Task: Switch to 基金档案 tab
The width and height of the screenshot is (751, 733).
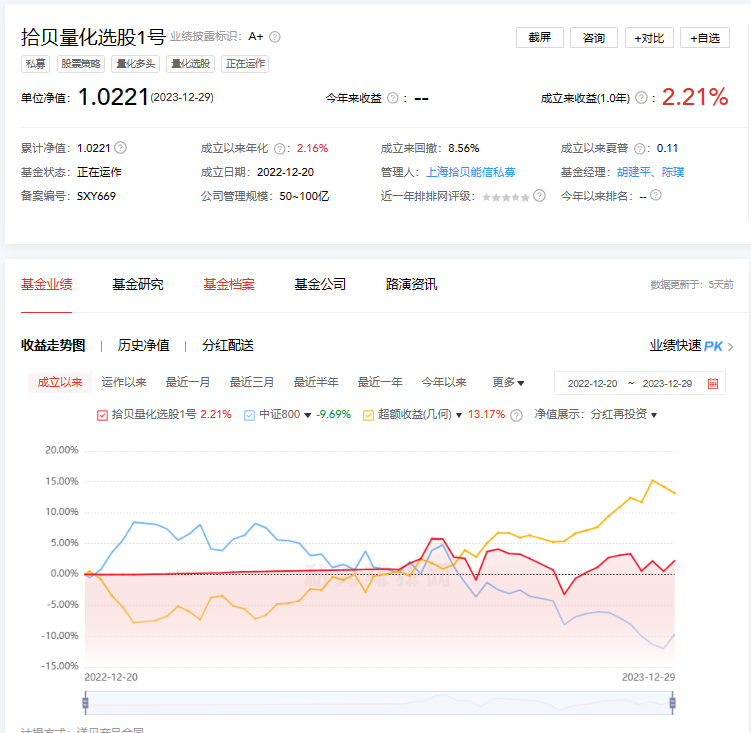Action: [x=229, y=284]
